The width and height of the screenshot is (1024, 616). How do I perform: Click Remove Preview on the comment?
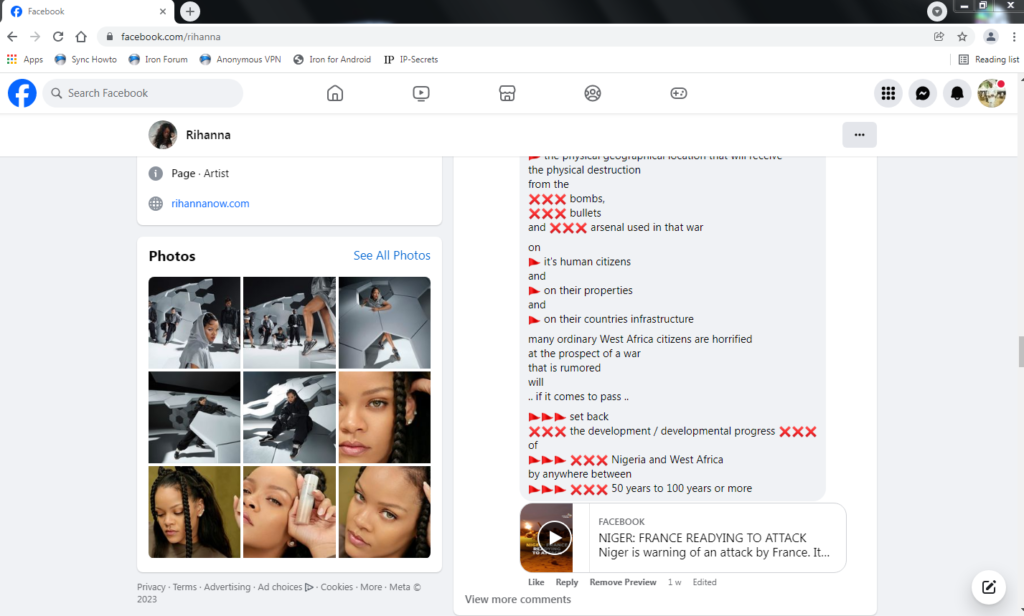[x=623, y=583]
